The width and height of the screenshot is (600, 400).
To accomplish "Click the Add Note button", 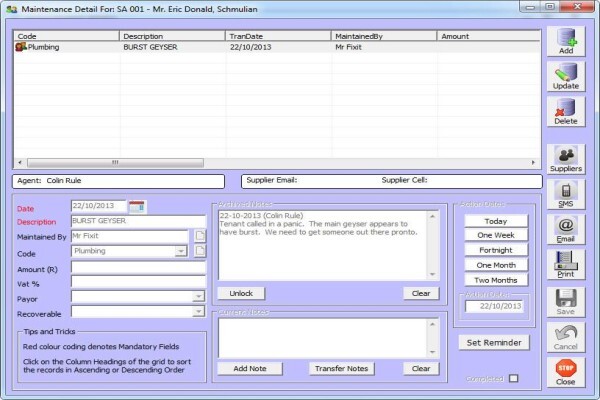I will pos(250,369).
